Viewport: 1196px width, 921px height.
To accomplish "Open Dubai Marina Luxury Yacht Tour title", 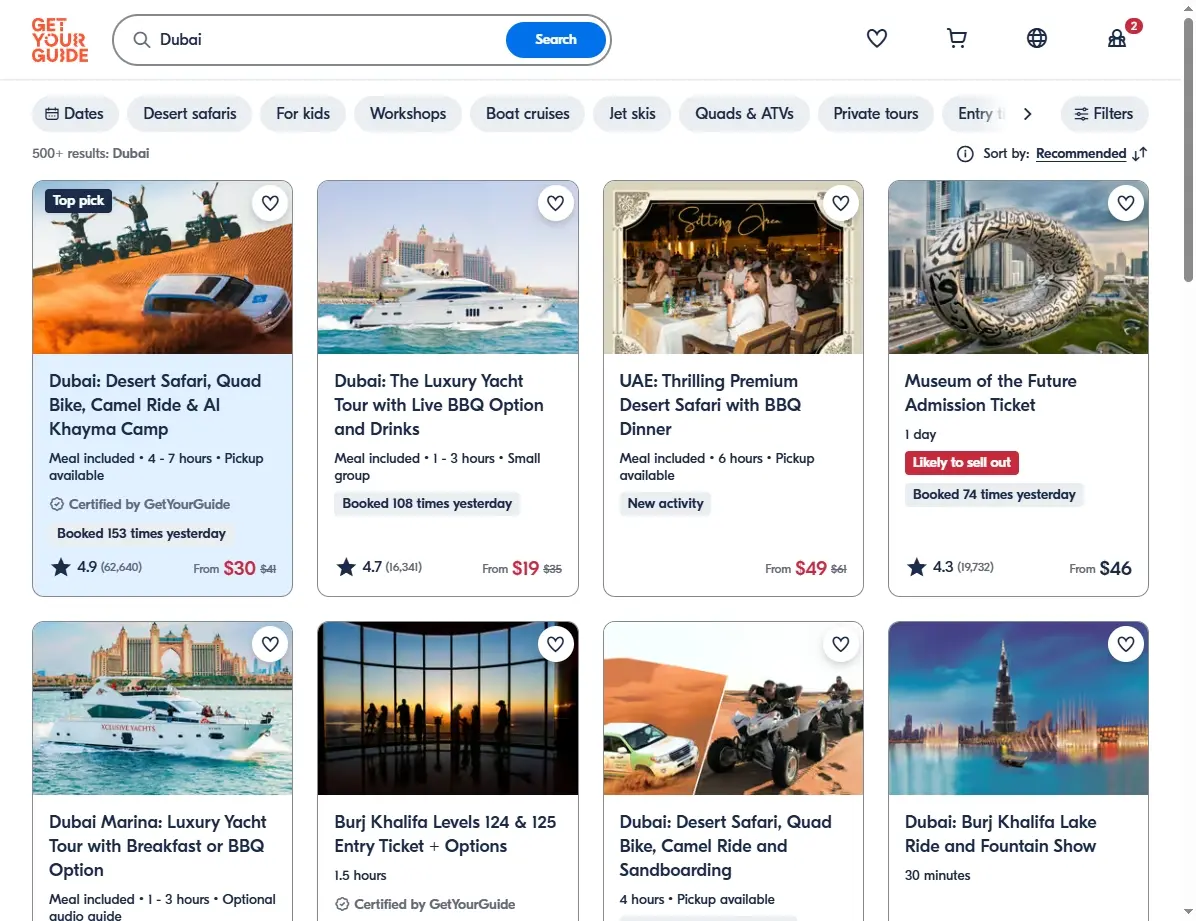I will 157,846.
